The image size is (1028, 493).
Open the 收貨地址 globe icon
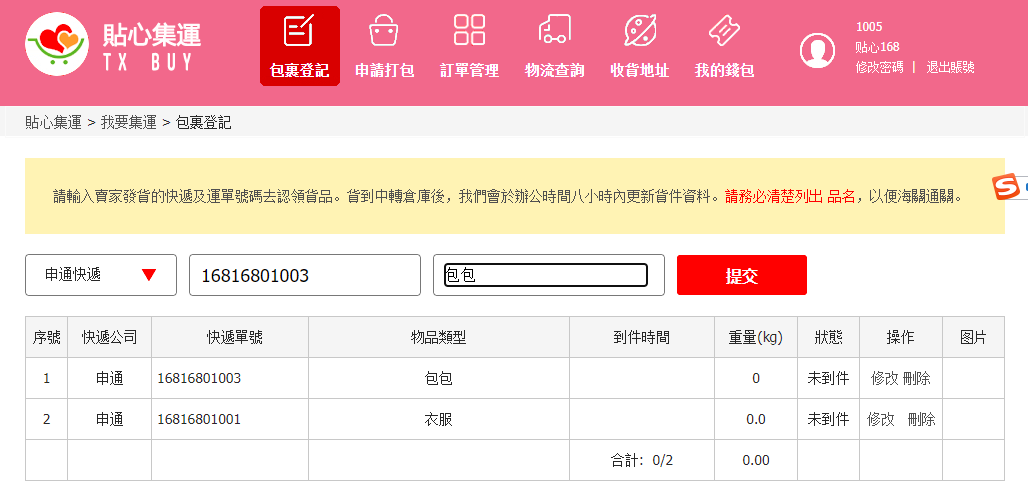coord(639,31)
